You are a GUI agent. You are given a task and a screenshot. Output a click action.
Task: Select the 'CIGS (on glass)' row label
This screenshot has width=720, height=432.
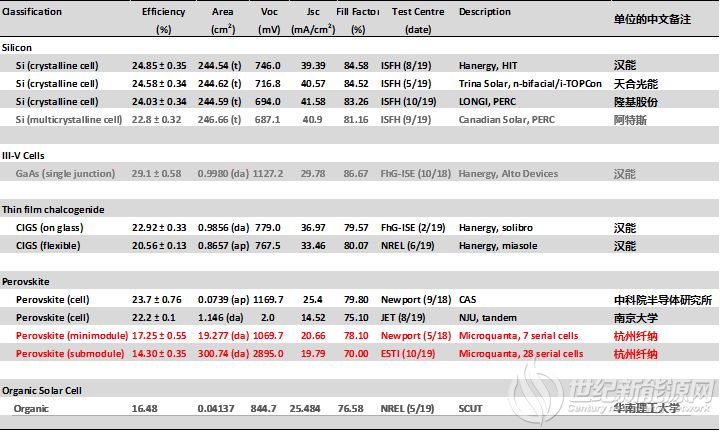point(50,228)
